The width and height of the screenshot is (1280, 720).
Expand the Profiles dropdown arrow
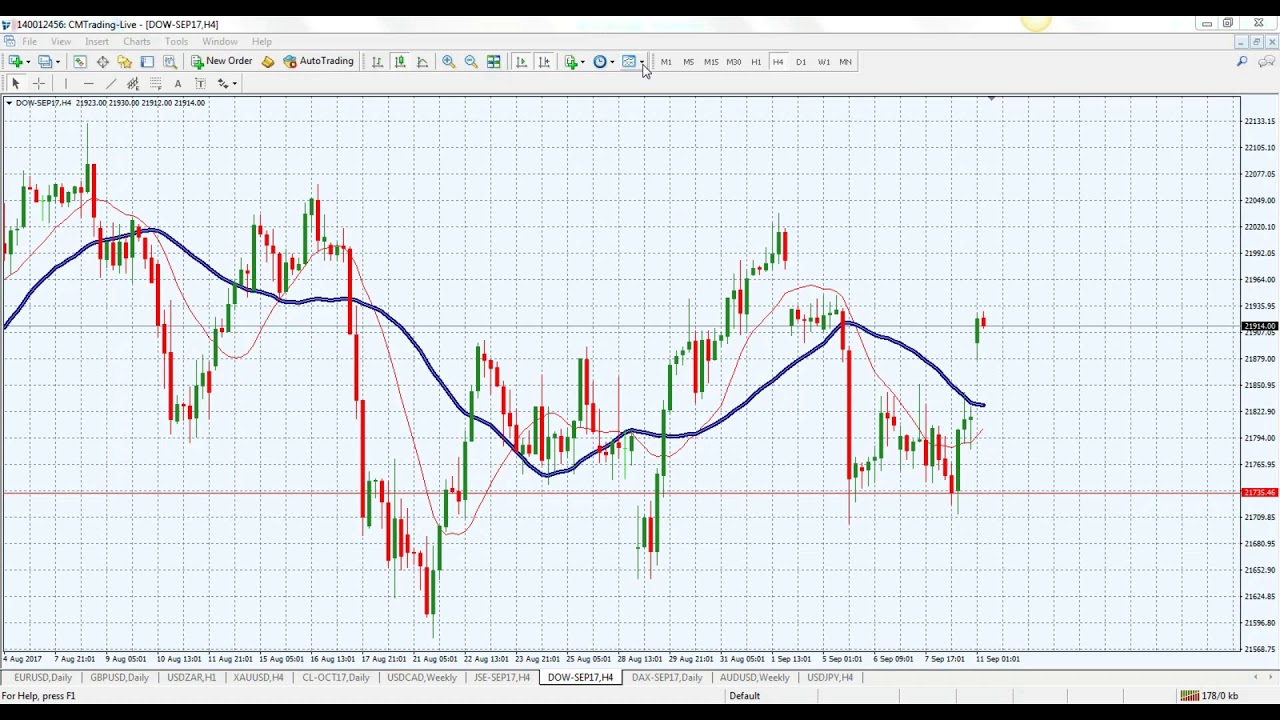click(x=57, y=62)
